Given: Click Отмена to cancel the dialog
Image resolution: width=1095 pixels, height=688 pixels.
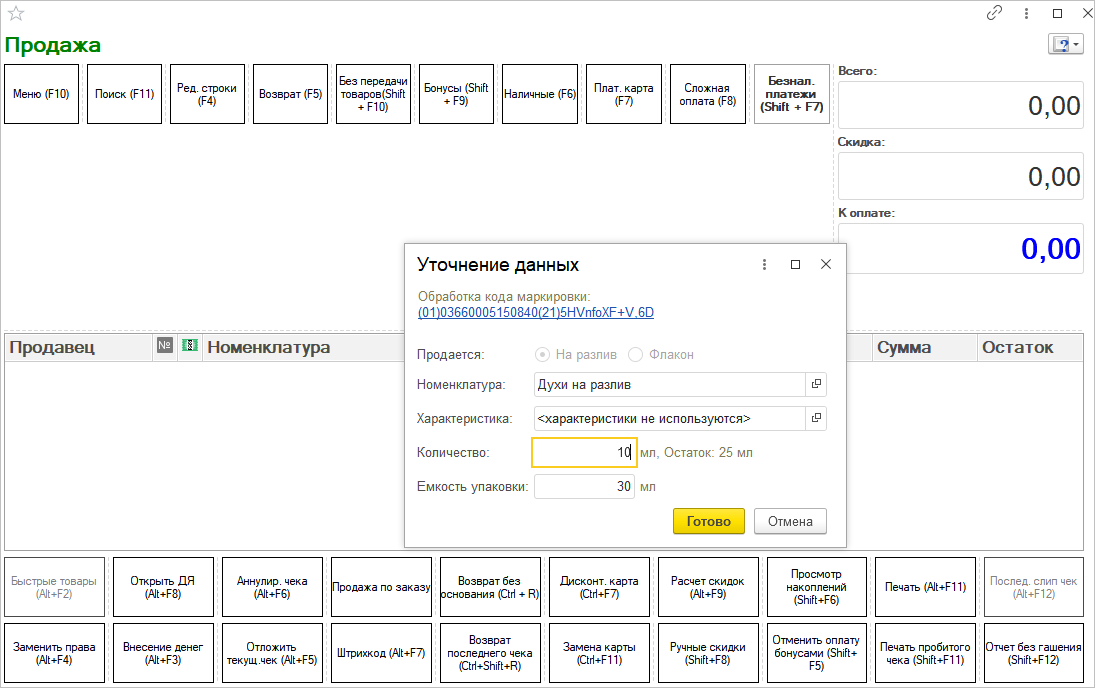Looking at the screenshot, I should (x=790, y=521).
